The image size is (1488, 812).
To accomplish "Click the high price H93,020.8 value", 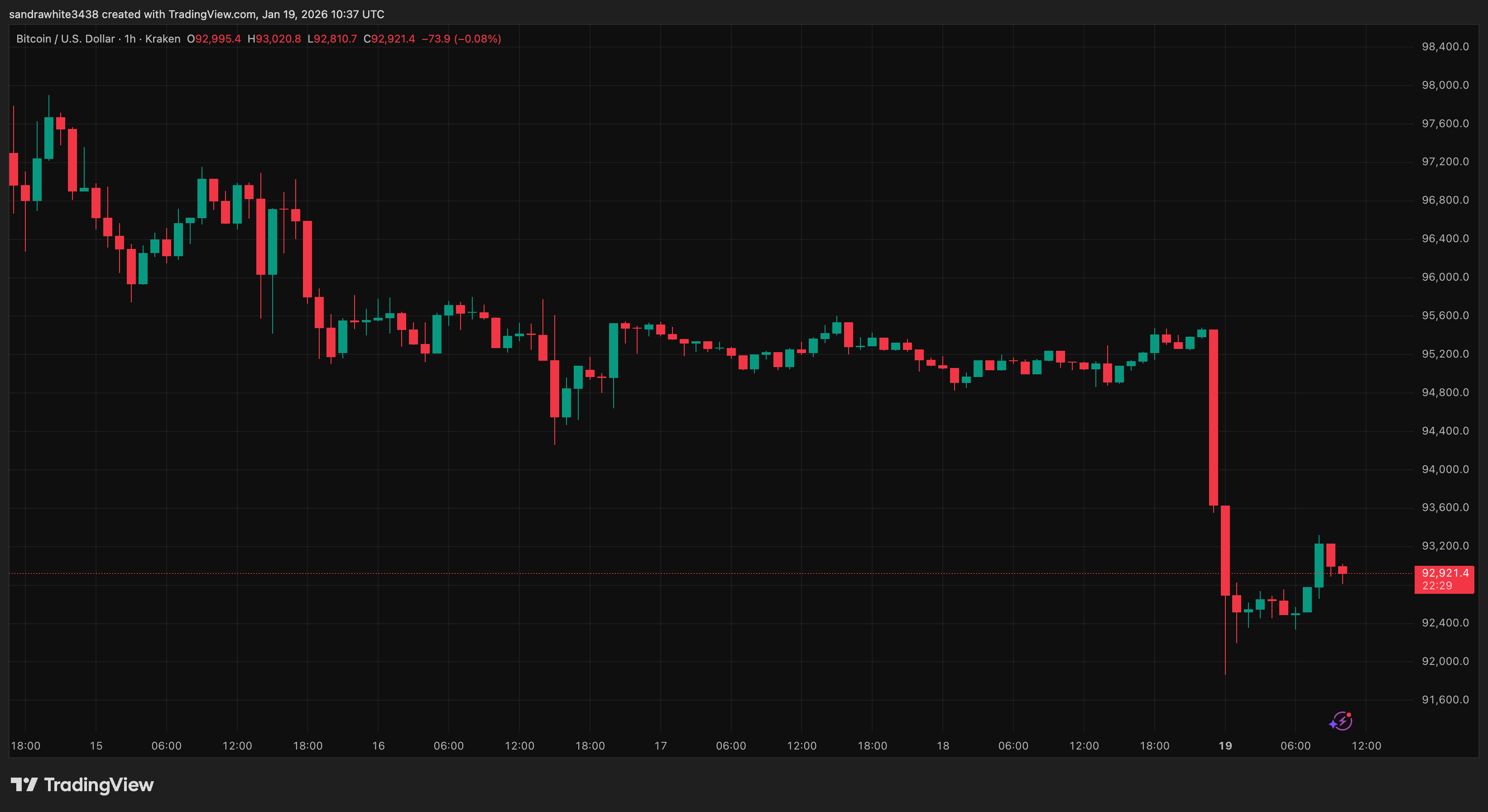I will click(x=274, y=38).
